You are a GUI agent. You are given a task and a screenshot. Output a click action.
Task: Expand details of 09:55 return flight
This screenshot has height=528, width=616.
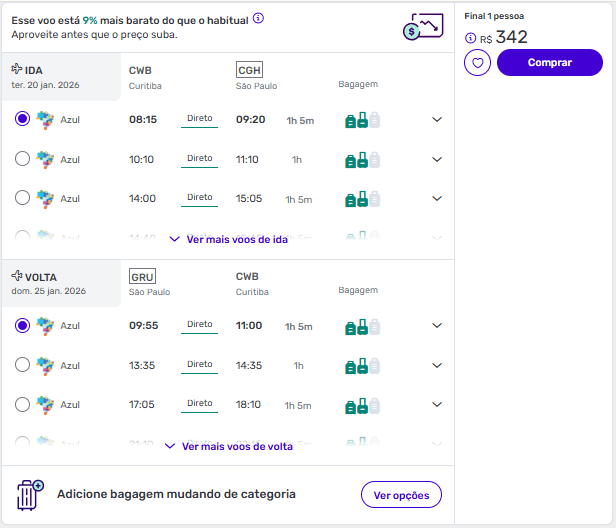(x=436, y=326)
